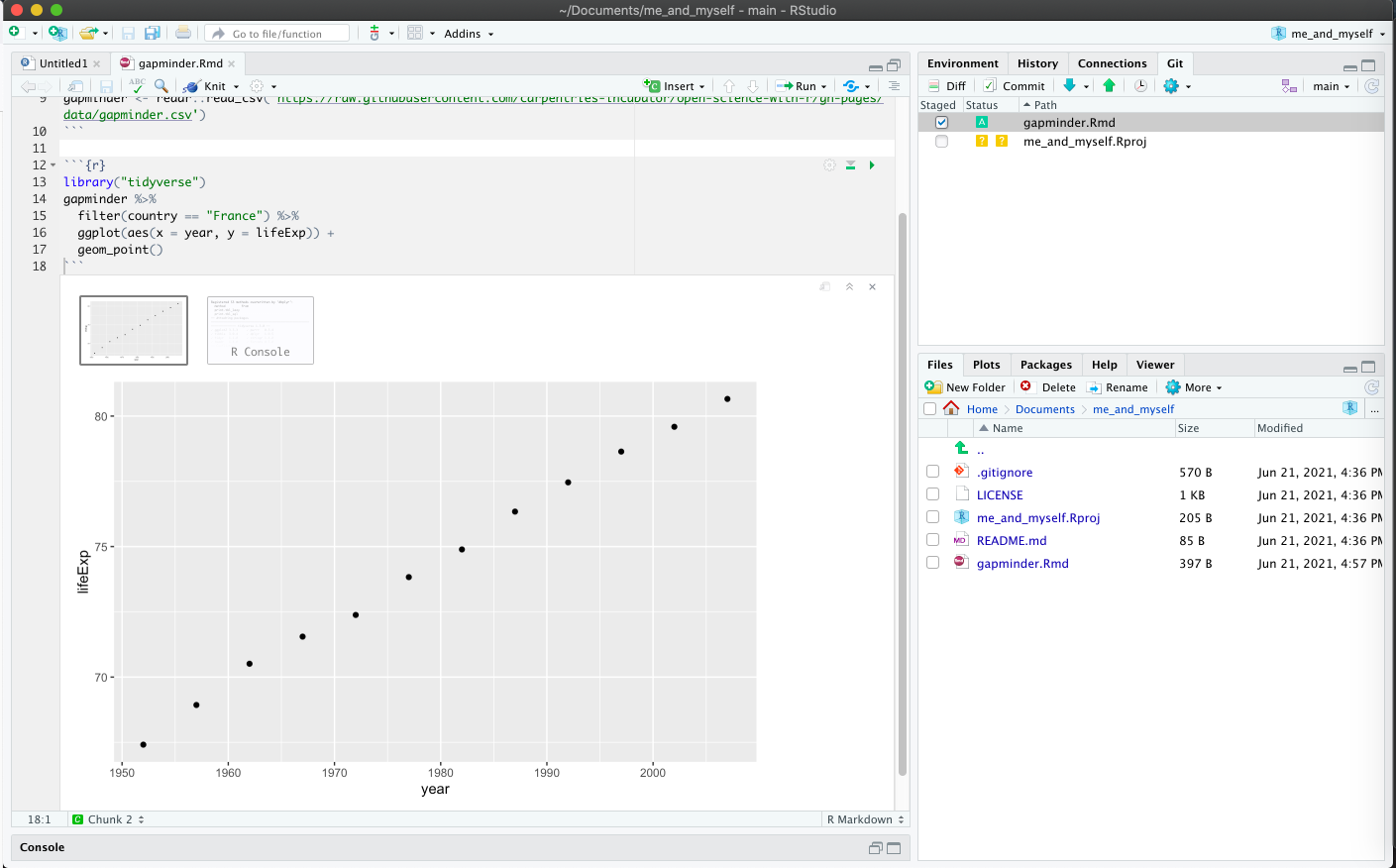Switch to the Connections tab

[x=1112, y=63]
